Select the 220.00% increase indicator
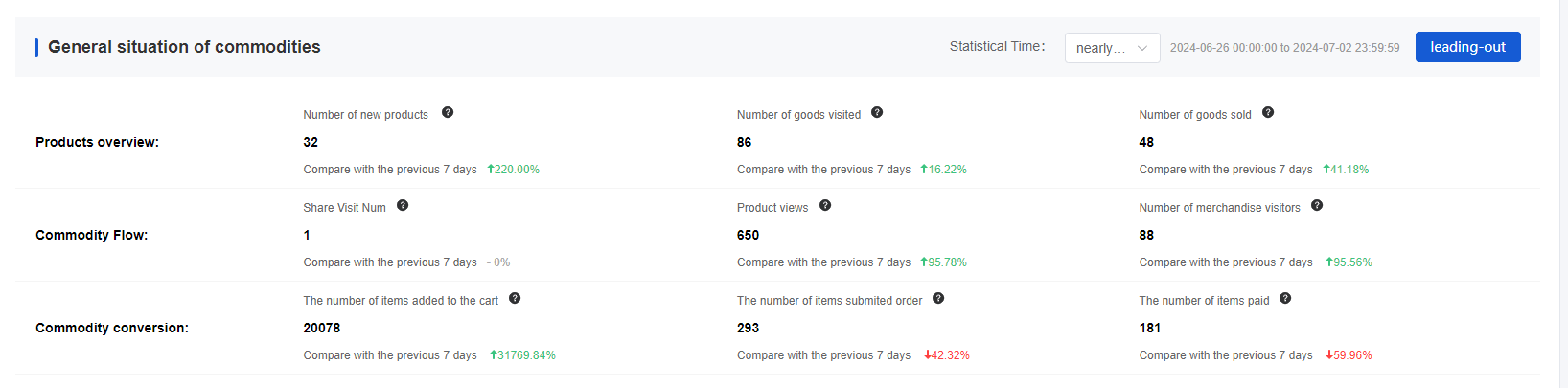 coord(513,170)
